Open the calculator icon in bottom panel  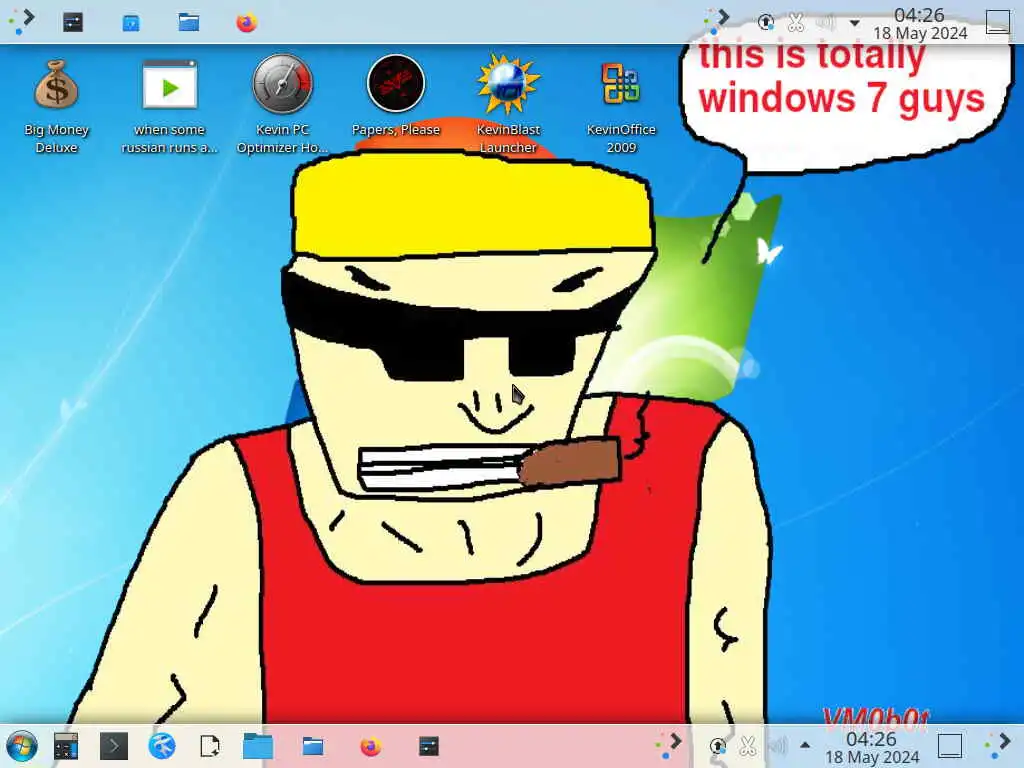pos(66,746)
